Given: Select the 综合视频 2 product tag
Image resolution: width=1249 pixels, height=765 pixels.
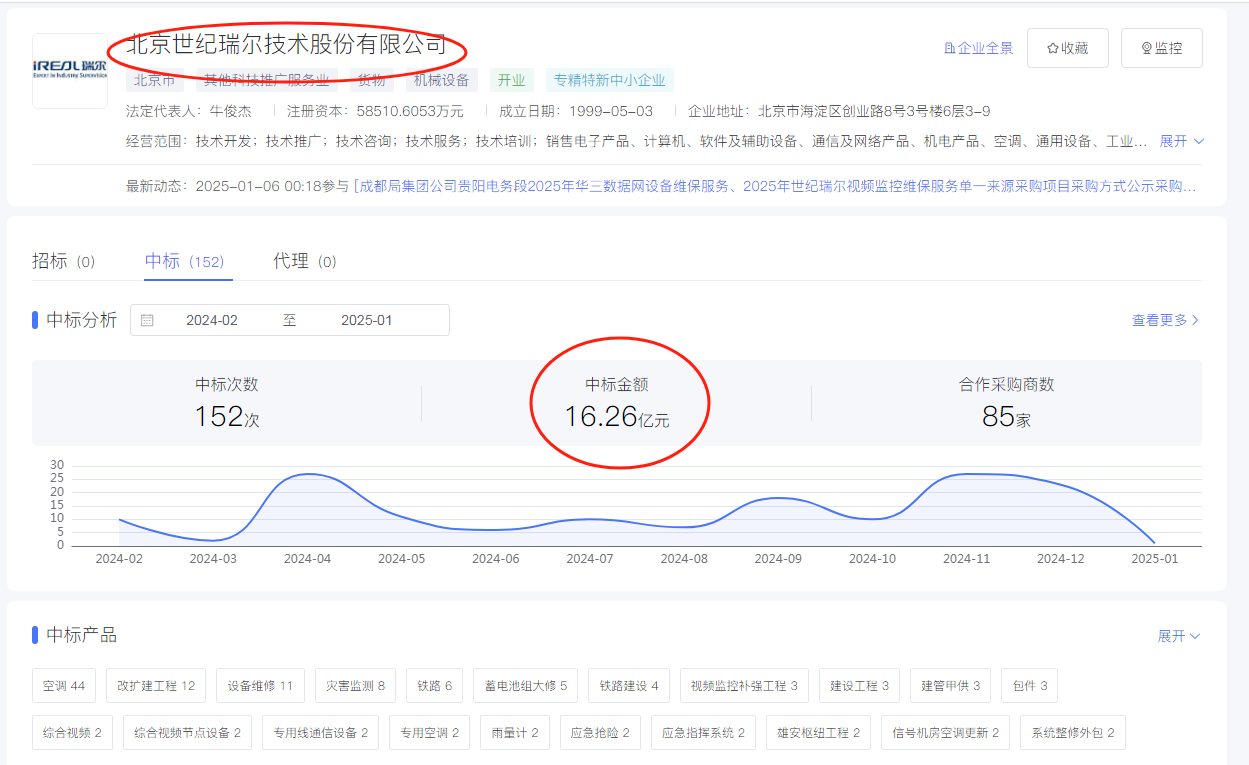Looking at the screenshot, I should [72, 733].
